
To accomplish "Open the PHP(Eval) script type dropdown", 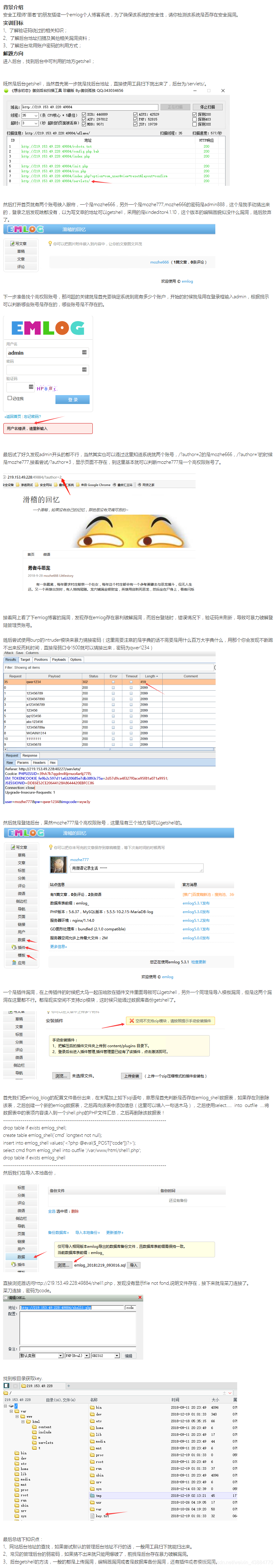I will coord(87,1356).
